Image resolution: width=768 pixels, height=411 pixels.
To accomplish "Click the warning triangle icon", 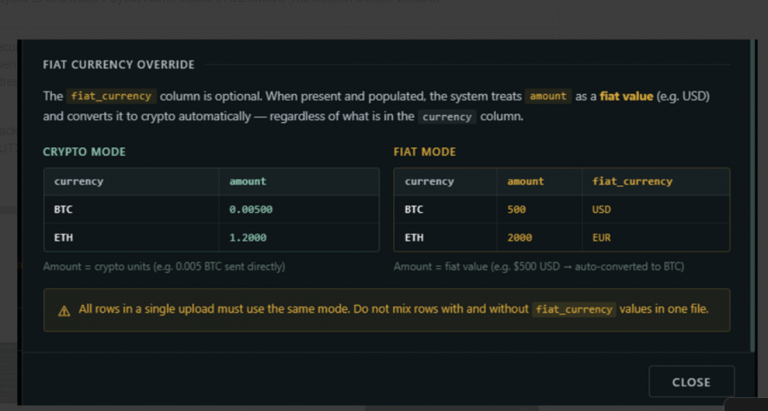I will (64, 311).
